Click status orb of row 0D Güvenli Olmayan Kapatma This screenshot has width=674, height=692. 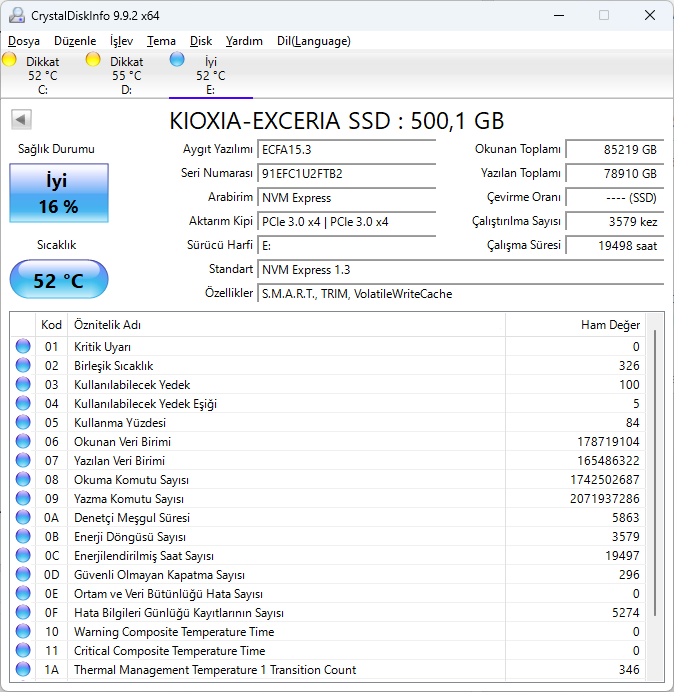click(x=23, y=574)
